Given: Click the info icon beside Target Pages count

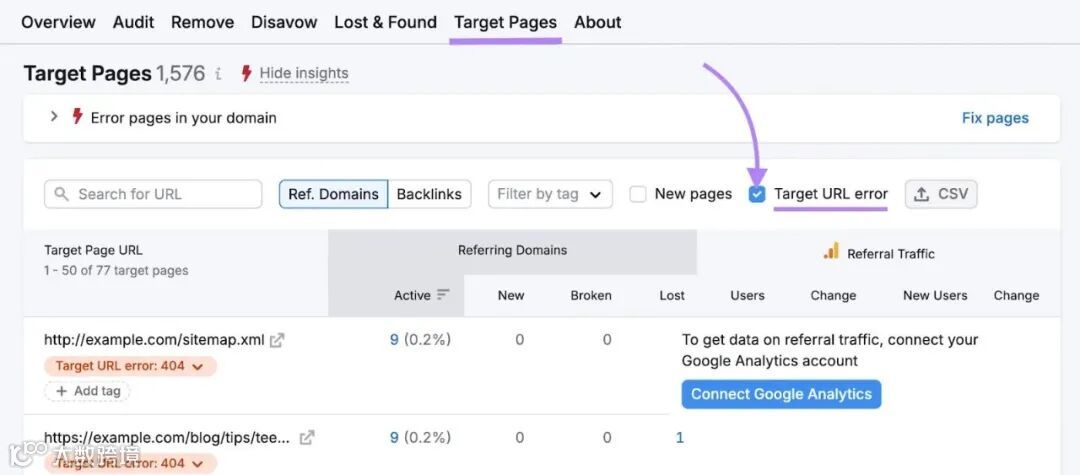Looking at the screenshot, I should [x=218, y=73].
